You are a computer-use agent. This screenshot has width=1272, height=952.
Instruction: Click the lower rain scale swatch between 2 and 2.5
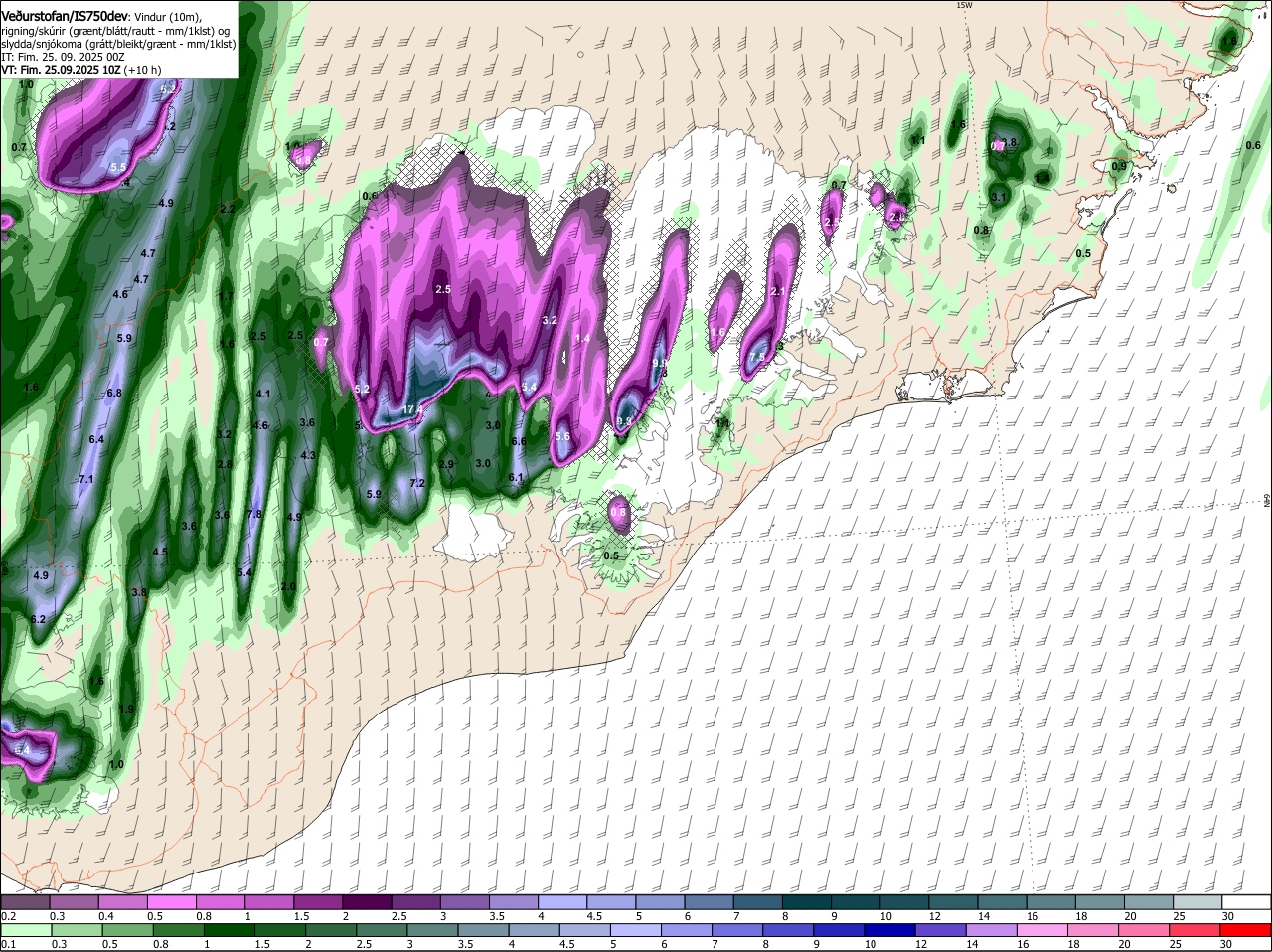click(333, 931)
